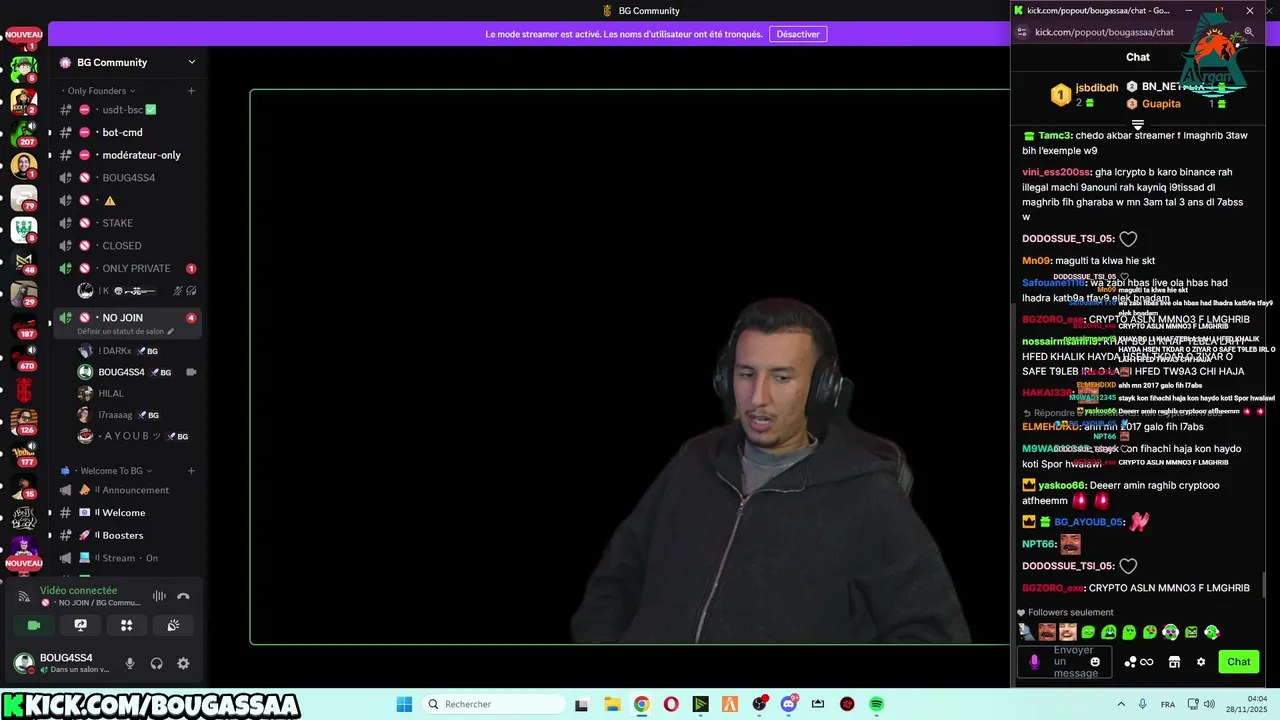
Task: Click username yaskoo66 in chat
Action: [x=1062, y=485]
